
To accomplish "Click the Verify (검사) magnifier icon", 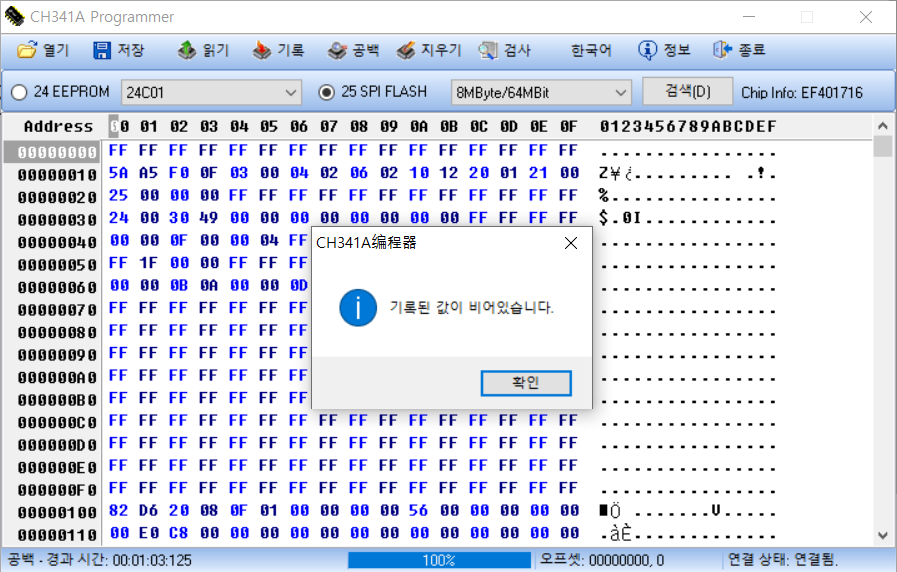I will tap(488, 50).
